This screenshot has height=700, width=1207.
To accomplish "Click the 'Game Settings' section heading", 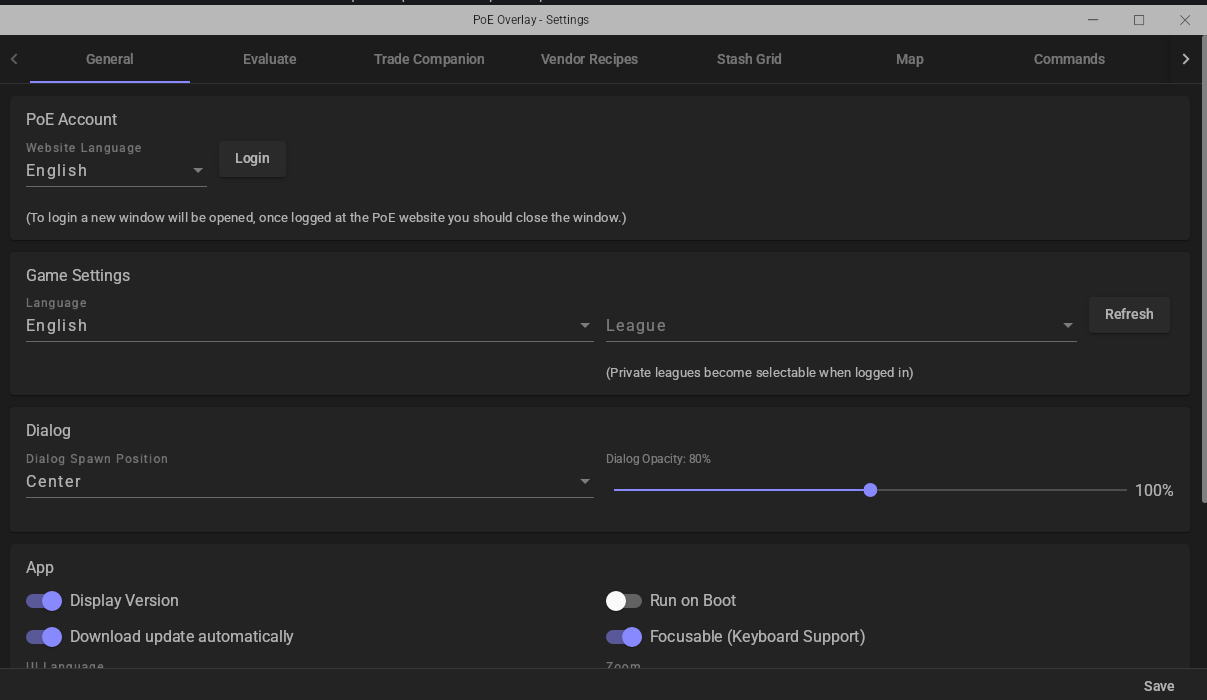I will [78, 275].
